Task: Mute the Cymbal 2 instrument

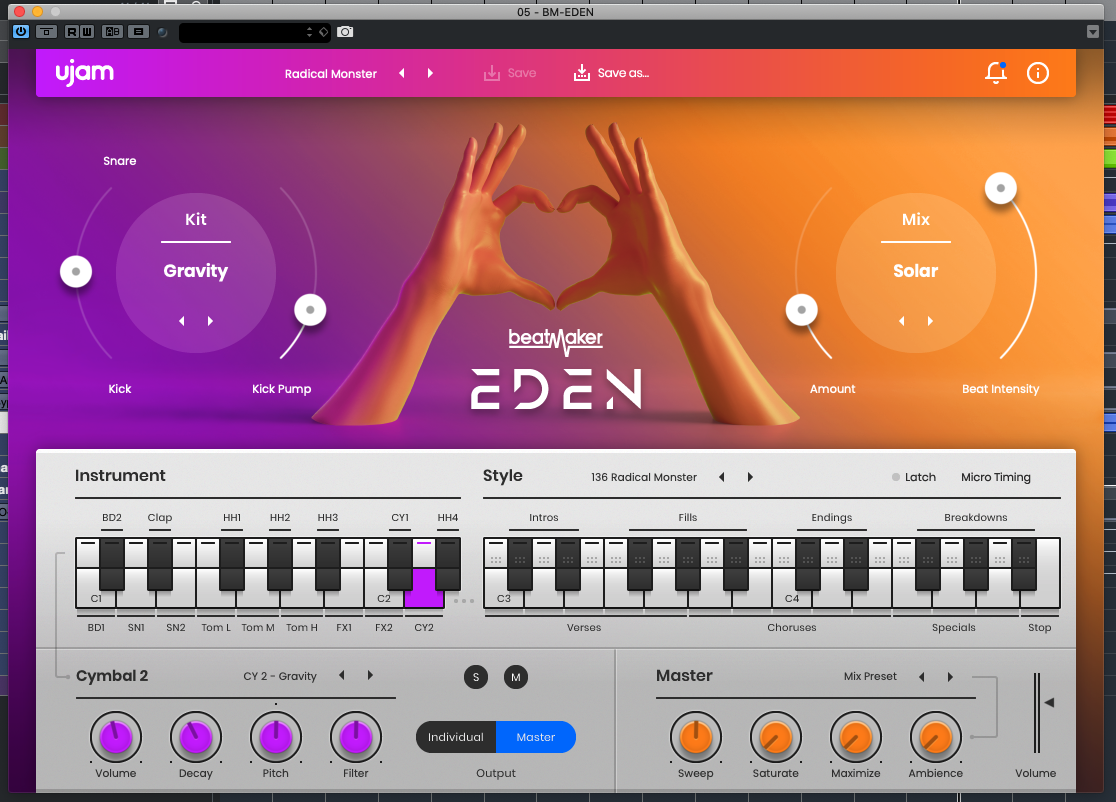Action: pyautogui.click(x=516, y=677)
